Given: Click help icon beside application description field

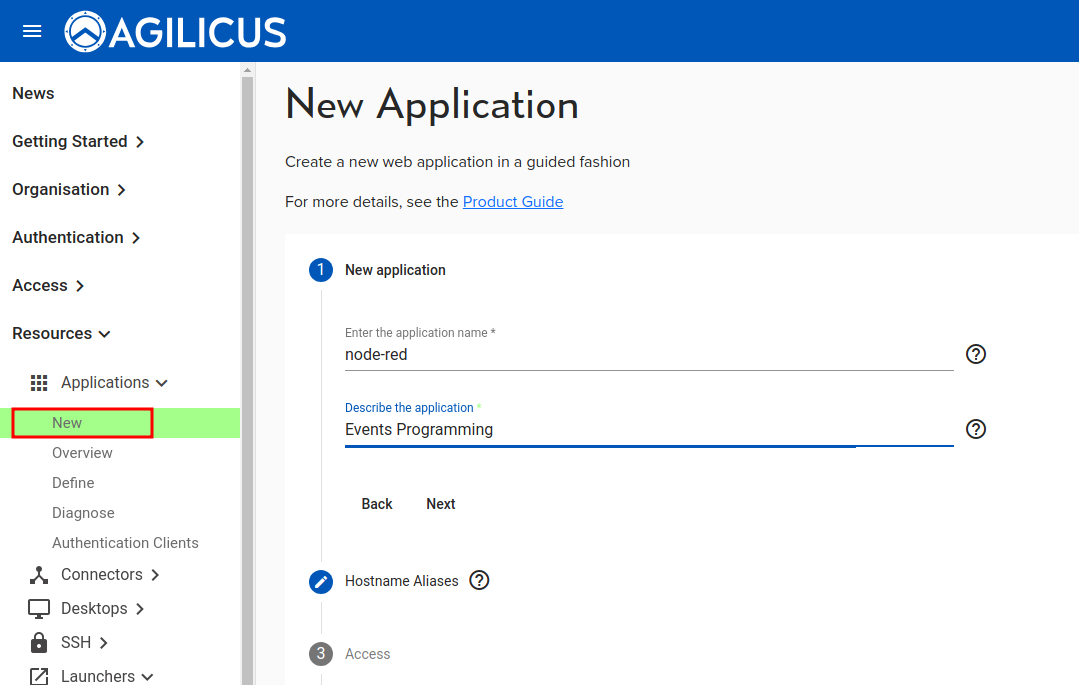Looking at the screenshot, I should click(x=976, y=429).
